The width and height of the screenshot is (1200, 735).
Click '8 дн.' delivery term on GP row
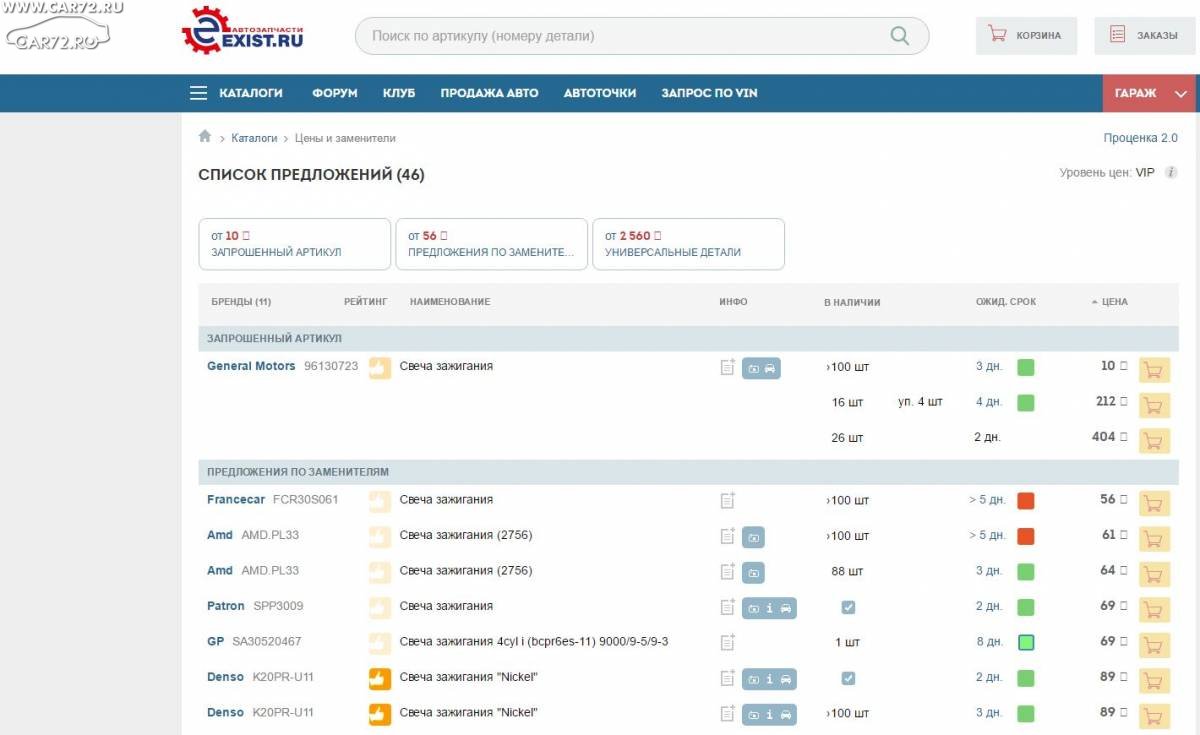pyautogui.click(x=989, y=642)
